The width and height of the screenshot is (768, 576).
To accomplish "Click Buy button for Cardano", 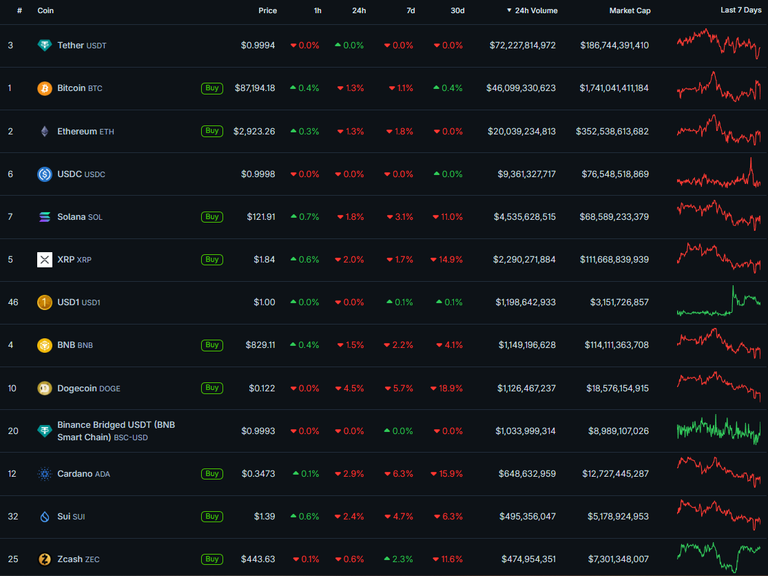I will [212, 474].
